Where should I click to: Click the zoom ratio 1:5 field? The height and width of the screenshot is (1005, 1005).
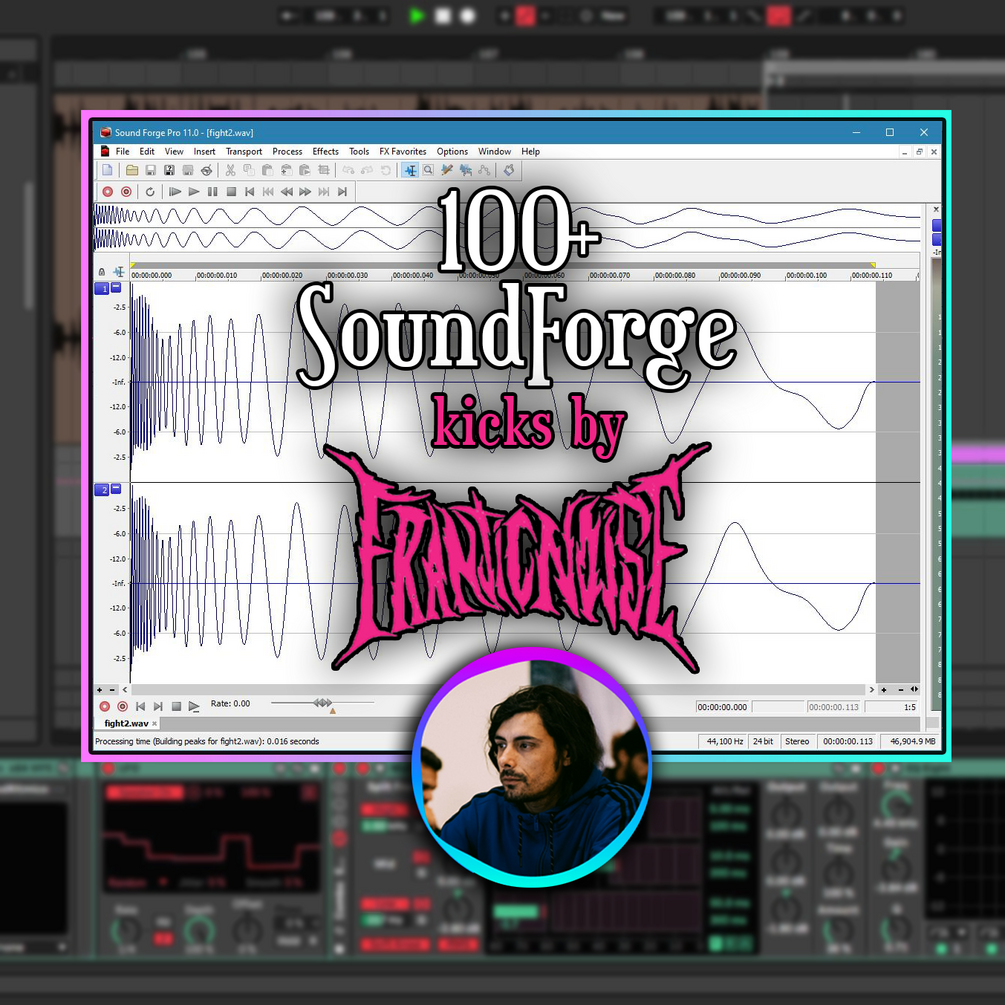point(892,707)
